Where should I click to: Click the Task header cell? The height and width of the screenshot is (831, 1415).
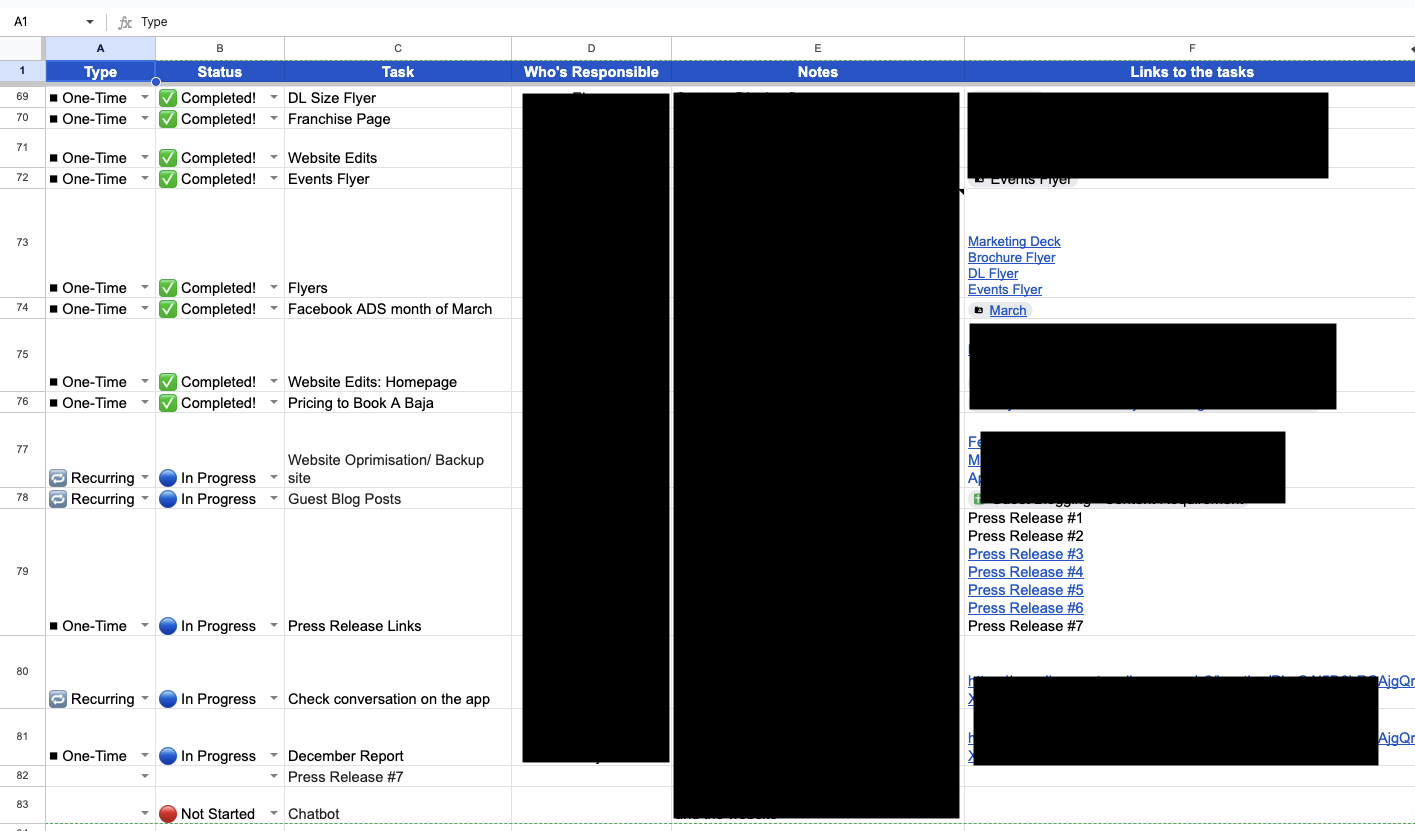click(x=398, y=72)
